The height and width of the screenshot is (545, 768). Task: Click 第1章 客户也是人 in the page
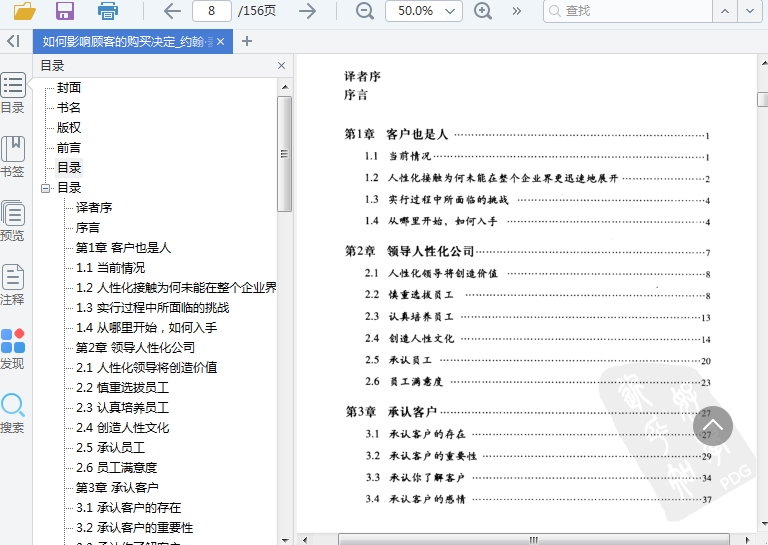click(396, 134)
